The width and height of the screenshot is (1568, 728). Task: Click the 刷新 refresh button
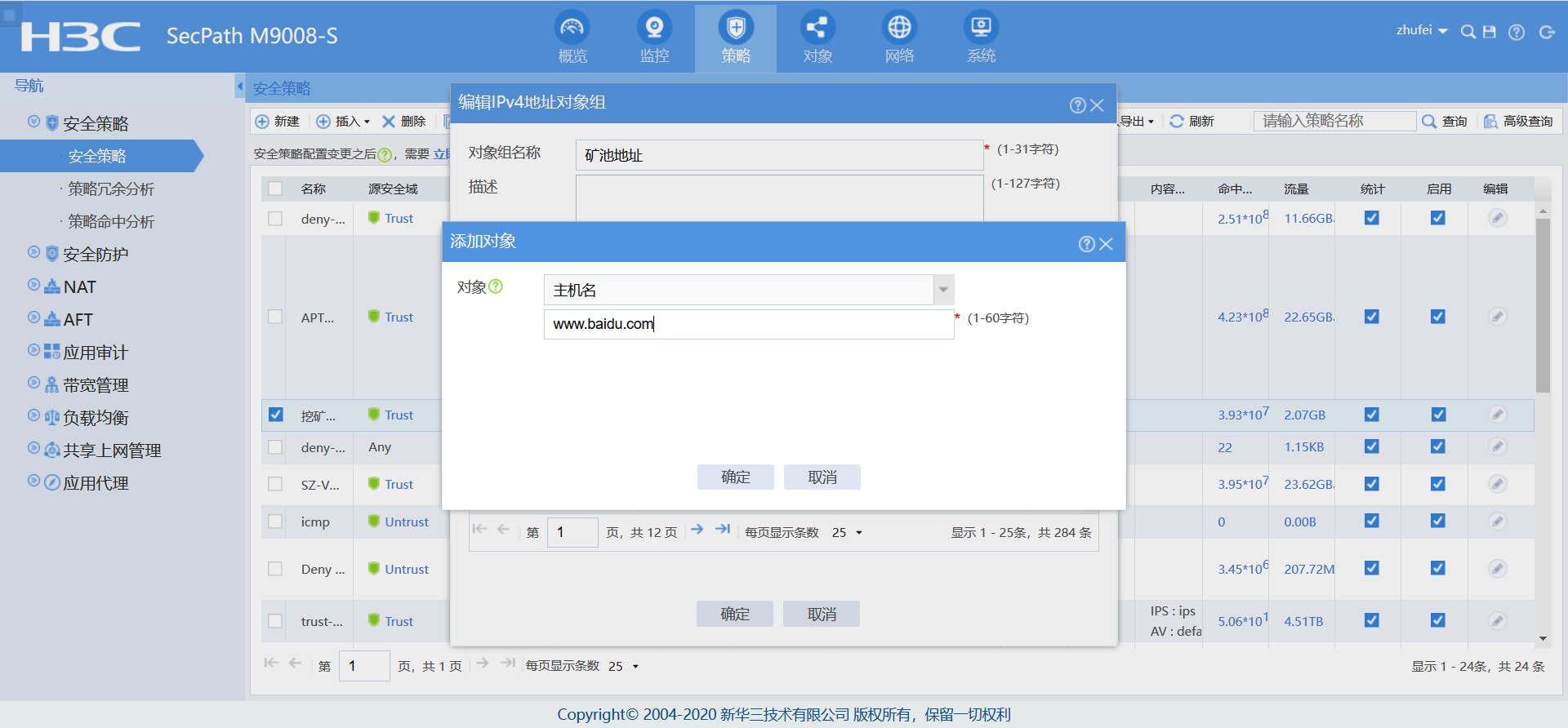click(1192, 121)
